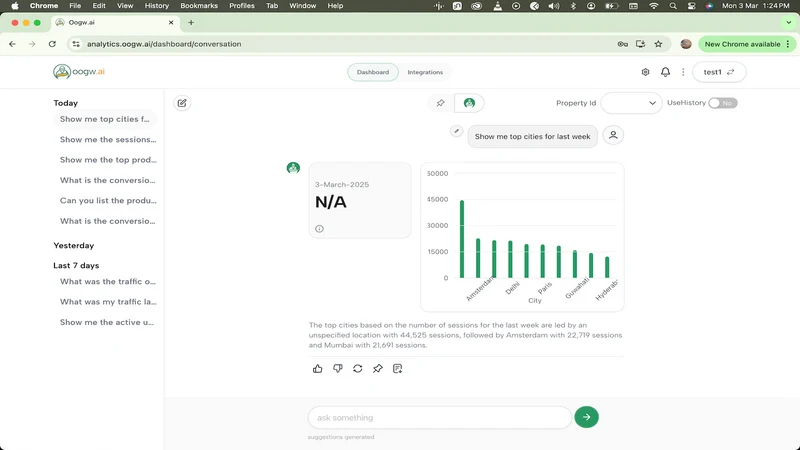Click the 'Show me top cities for last week' message bubble
Screen dimensions: 800x450
pyautogui.click(x=532, y=136)
